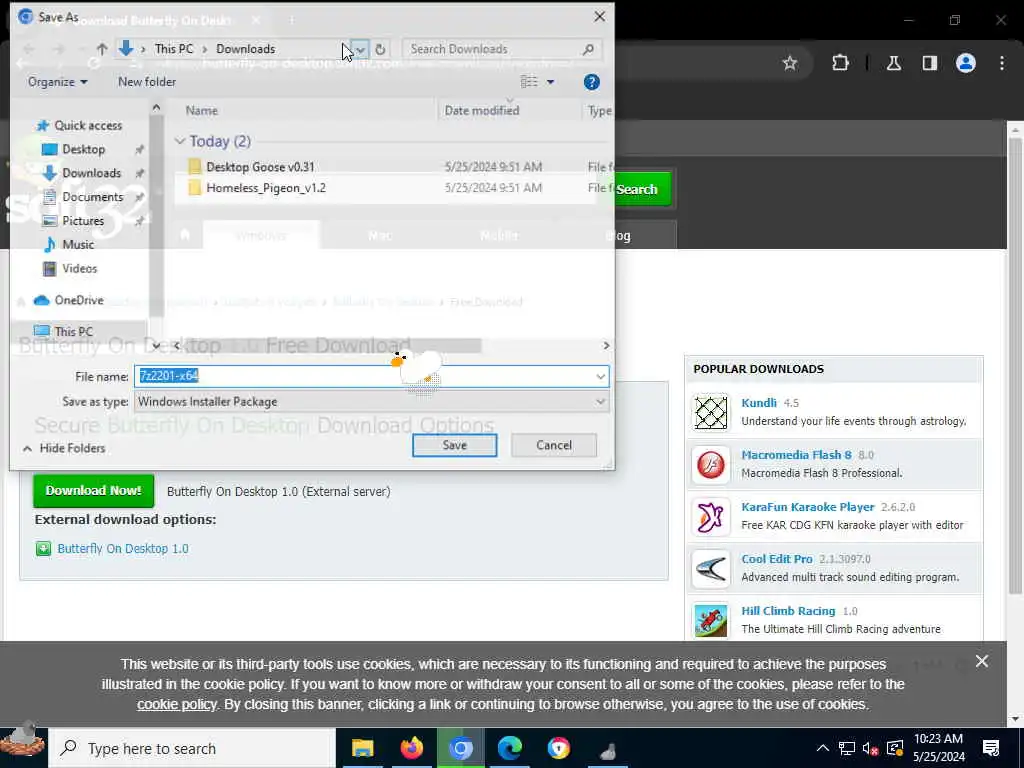
Task: Click the KaraFun Karaoke Player icon
Action: (x=711, y=517)
